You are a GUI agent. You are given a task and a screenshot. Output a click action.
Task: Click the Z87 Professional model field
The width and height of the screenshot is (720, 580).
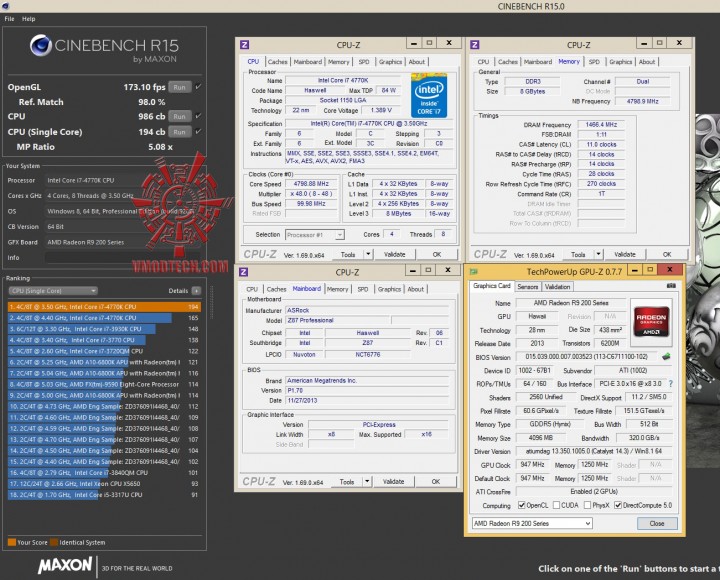(x=338, y=320)
